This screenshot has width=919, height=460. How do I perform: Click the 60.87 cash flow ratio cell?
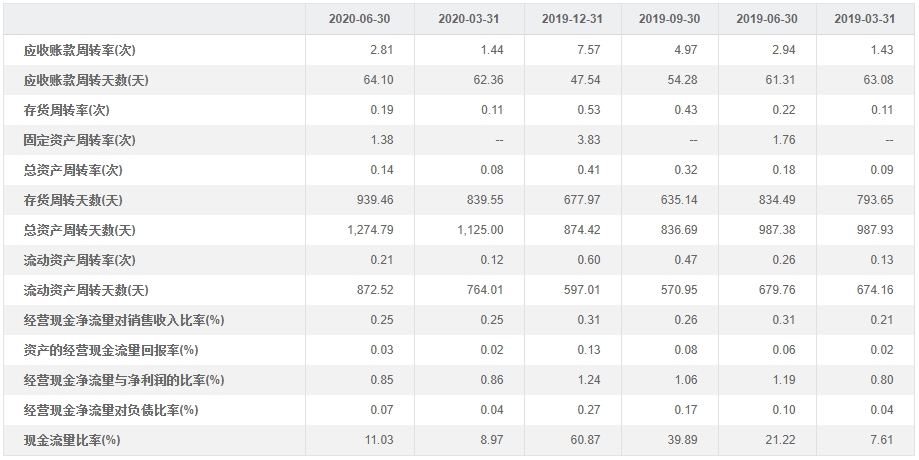click(584, 440)
